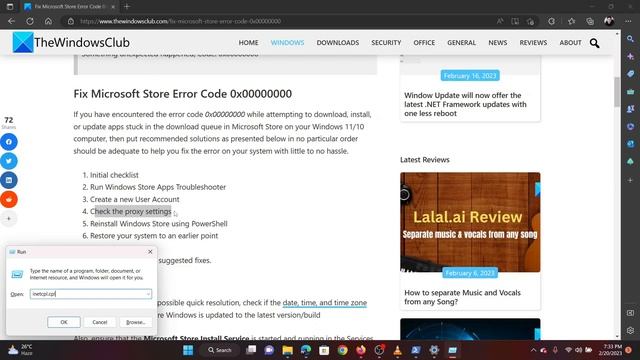Open the Edge favorites star icon
Viewport: 640px width, 360px height.
[x=571, y=21]
